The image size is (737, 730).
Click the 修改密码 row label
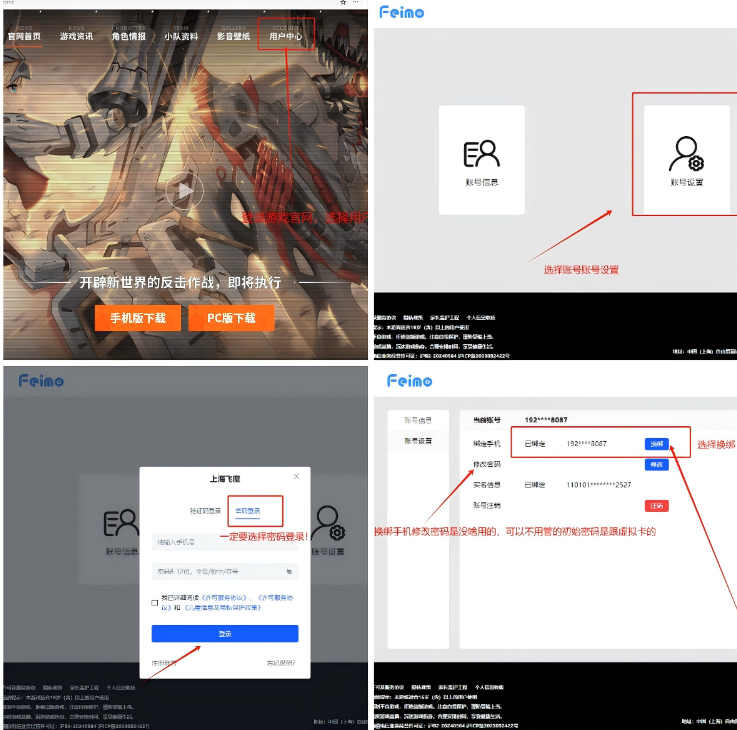[x=486, y=464]
